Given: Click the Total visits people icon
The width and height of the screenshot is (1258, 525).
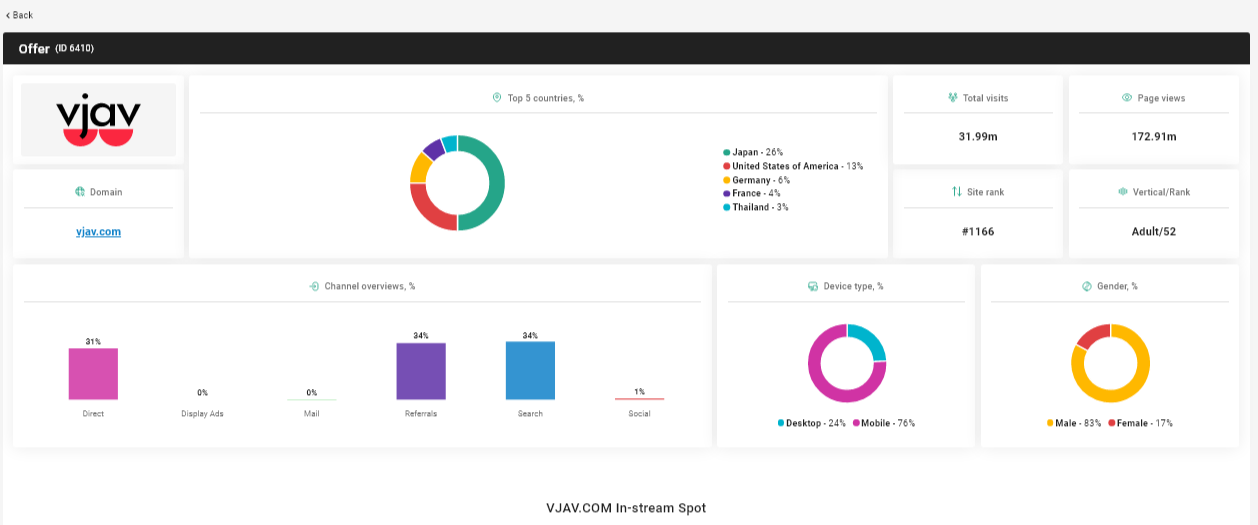Looking at the screenshot, I should (x=953, y=98).
